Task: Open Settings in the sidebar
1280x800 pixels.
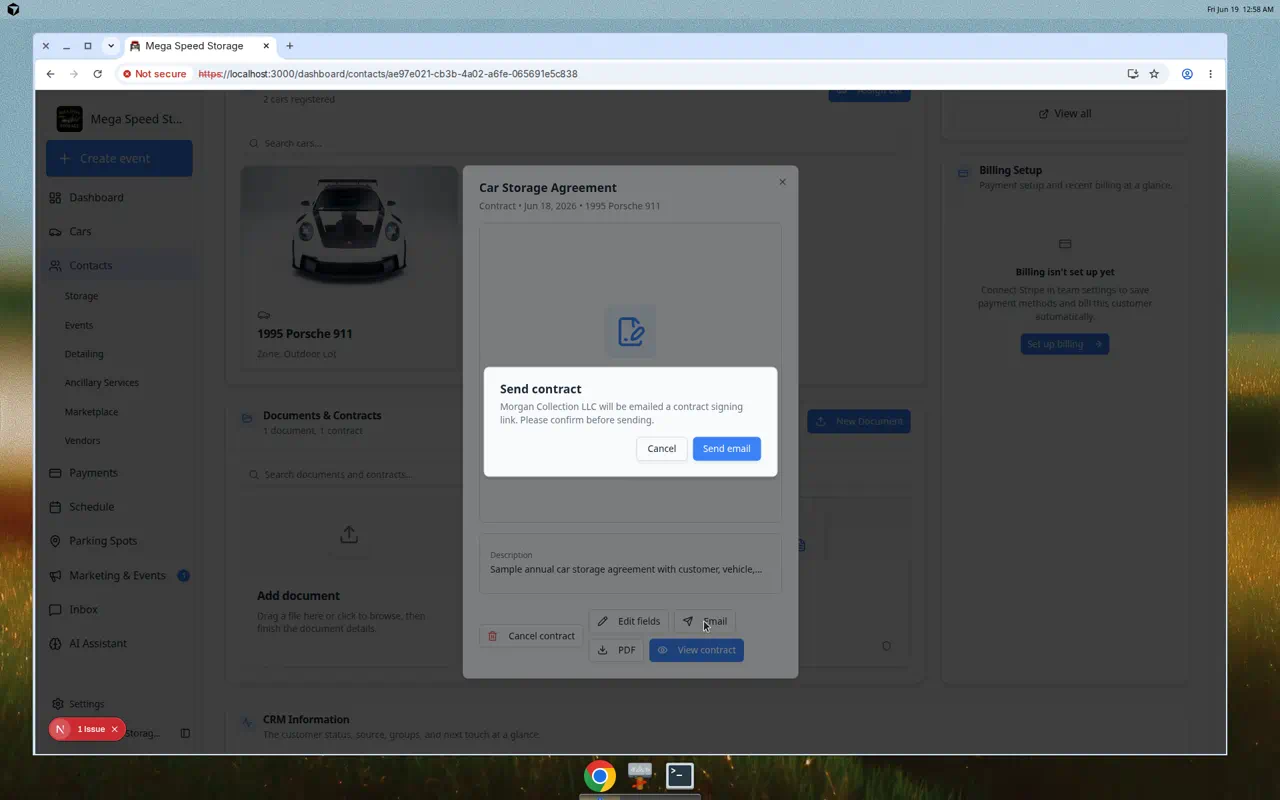Action: click(x=86, y=704)
